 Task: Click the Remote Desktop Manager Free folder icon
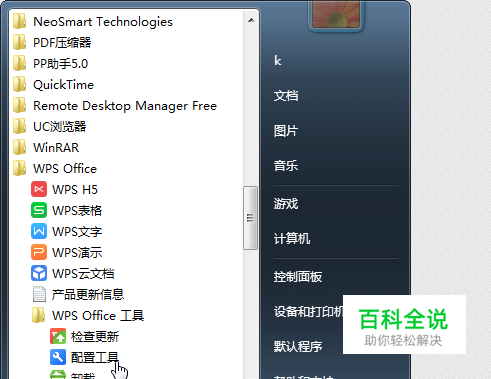[19, 105]
